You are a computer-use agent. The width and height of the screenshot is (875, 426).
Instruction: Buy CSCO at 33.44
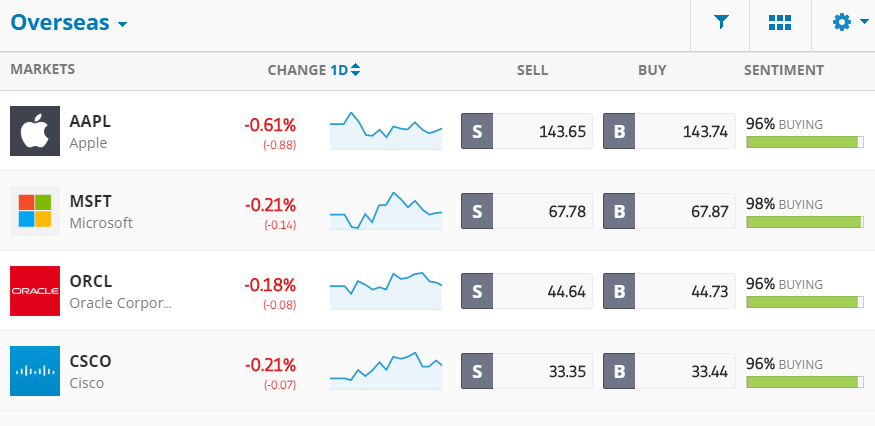tap(669, 371)
